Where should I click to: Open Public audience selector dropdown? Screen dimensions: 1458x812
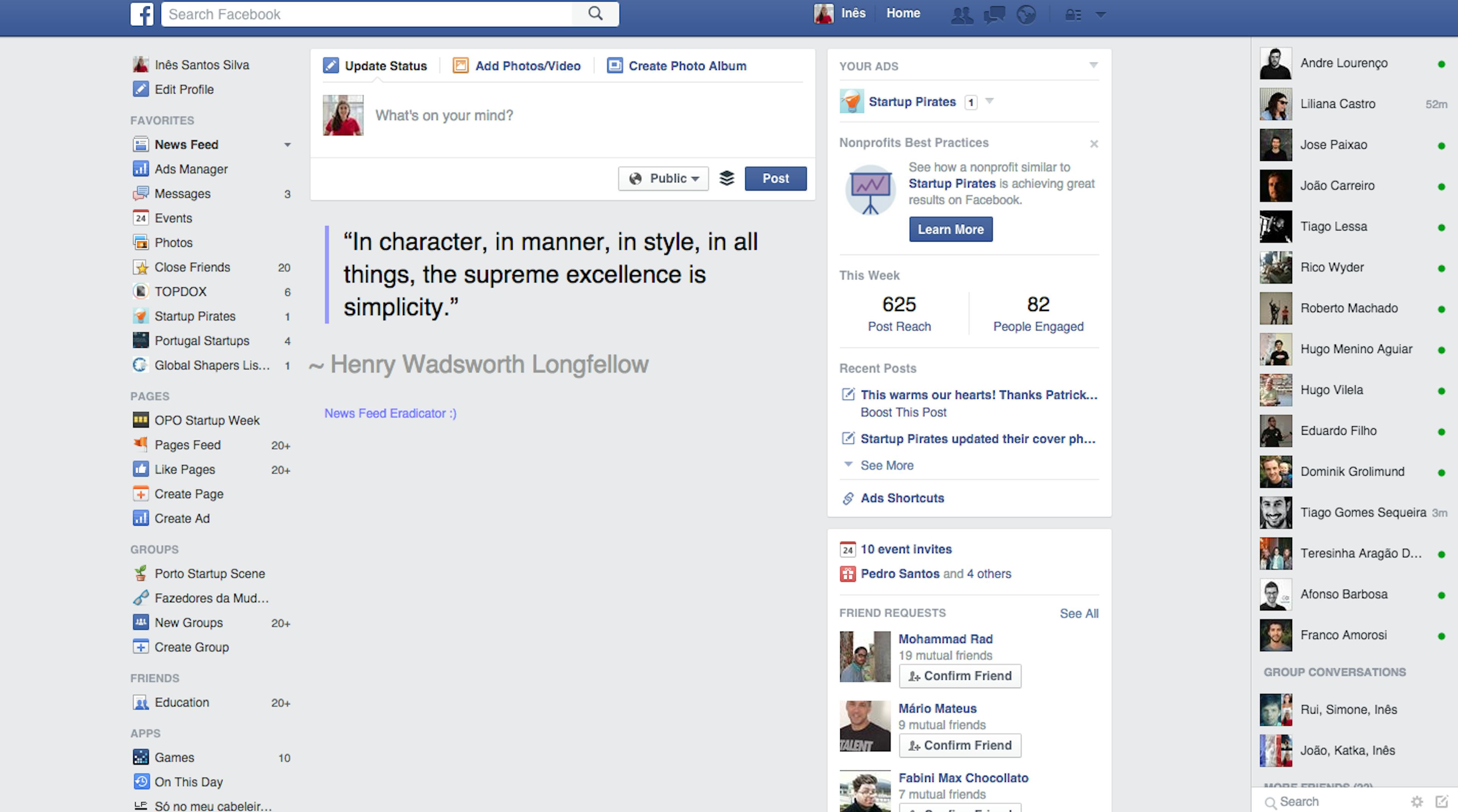click(663, 178)
